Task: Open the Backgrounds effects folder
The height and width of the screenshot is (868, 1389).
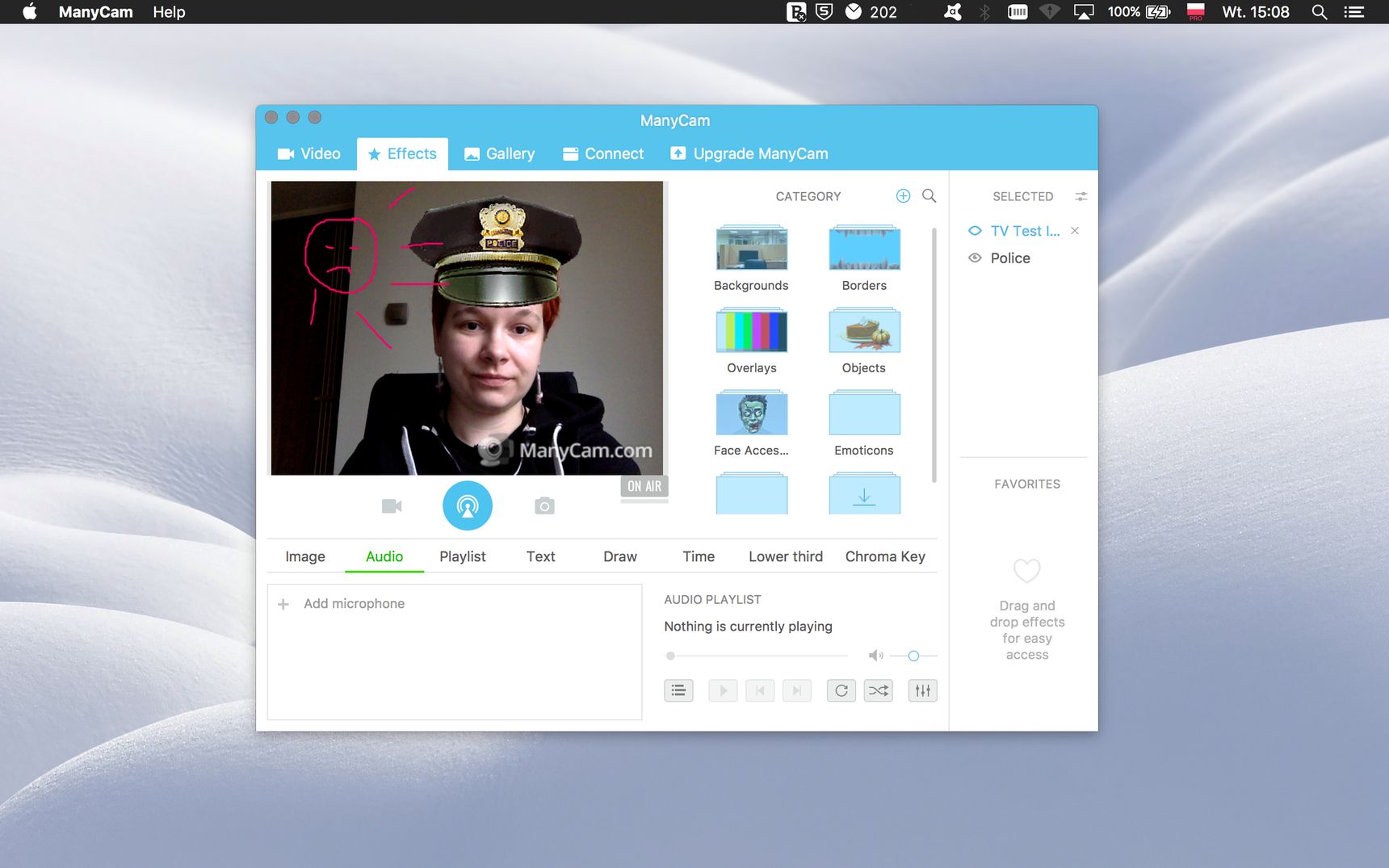Action: pos(751,248)
